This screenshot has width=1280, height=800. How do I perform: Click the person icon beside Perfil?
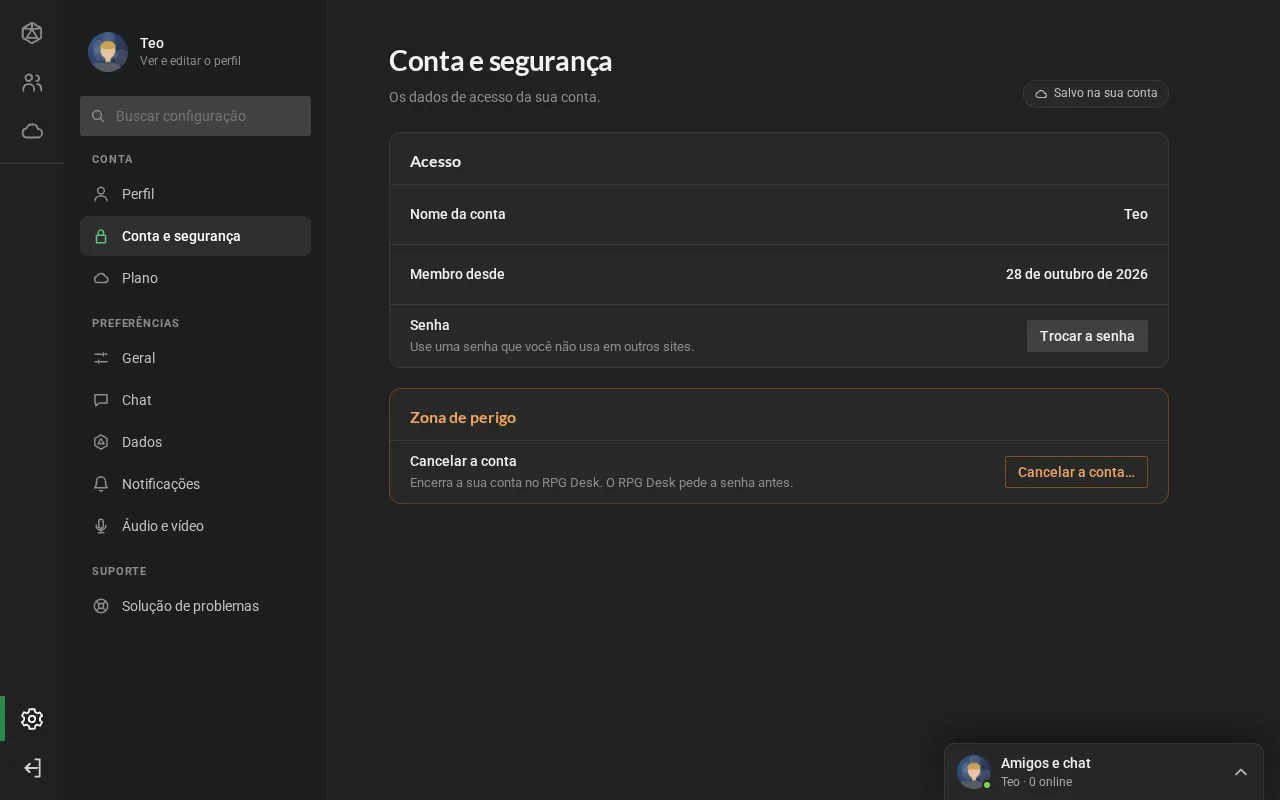point(101,194)
